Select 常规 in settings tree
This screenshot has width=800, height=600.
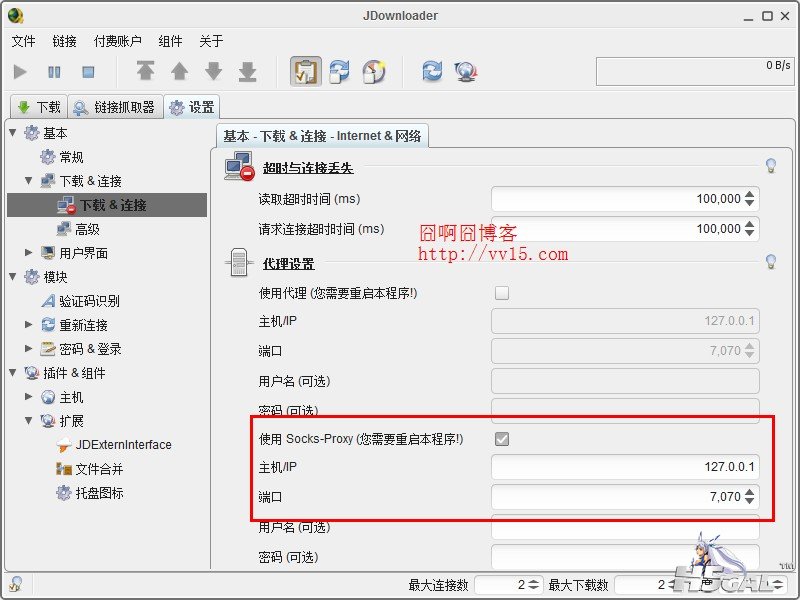[62, 157]
